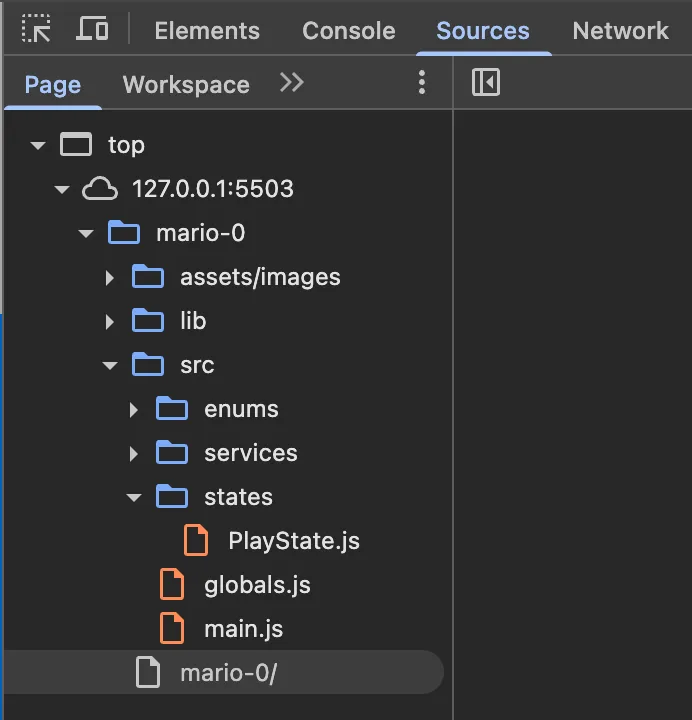Collapse the top frame arrow

[x=38, y=146]
